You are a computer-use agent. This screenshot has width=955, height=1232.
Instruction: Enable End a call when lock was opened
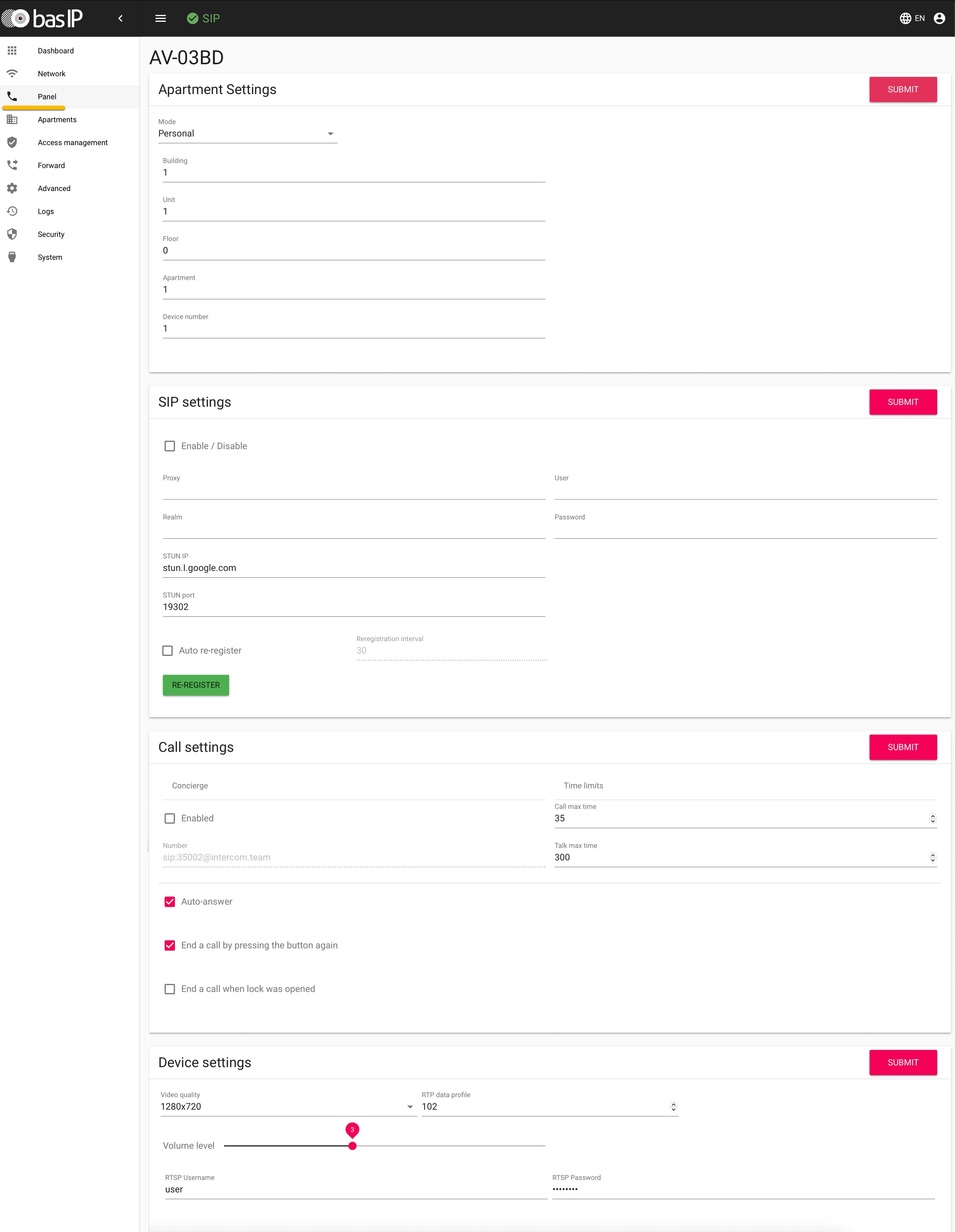pyautogui.click(x=170, y=989)
